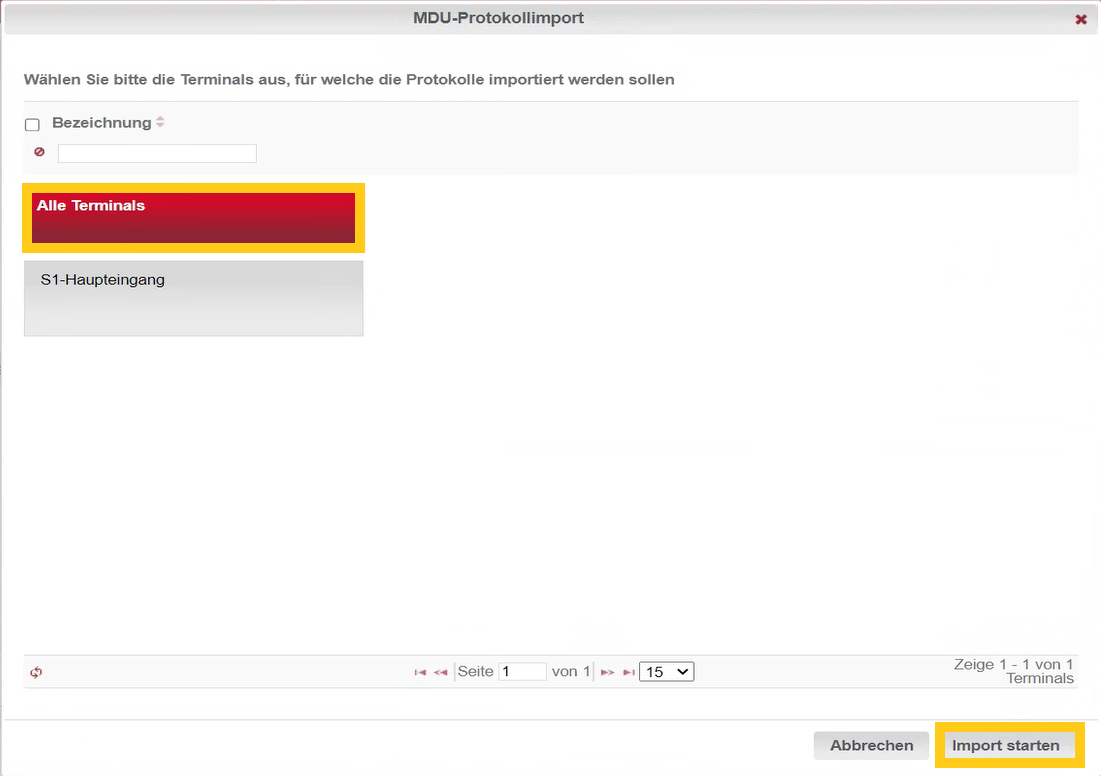
Task: Select the Alle Terminals tile
Action: tap(193, 218)
